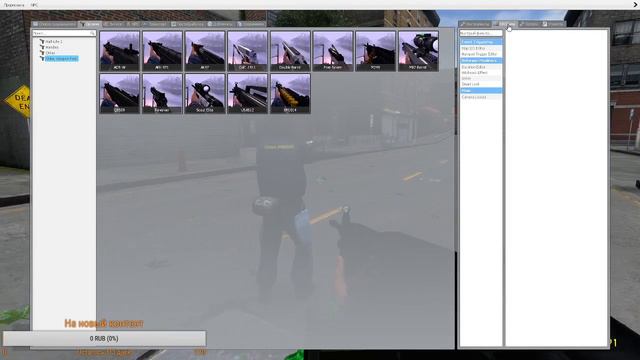Switch to the first tool-panel tab

click(x=475, y=24)
